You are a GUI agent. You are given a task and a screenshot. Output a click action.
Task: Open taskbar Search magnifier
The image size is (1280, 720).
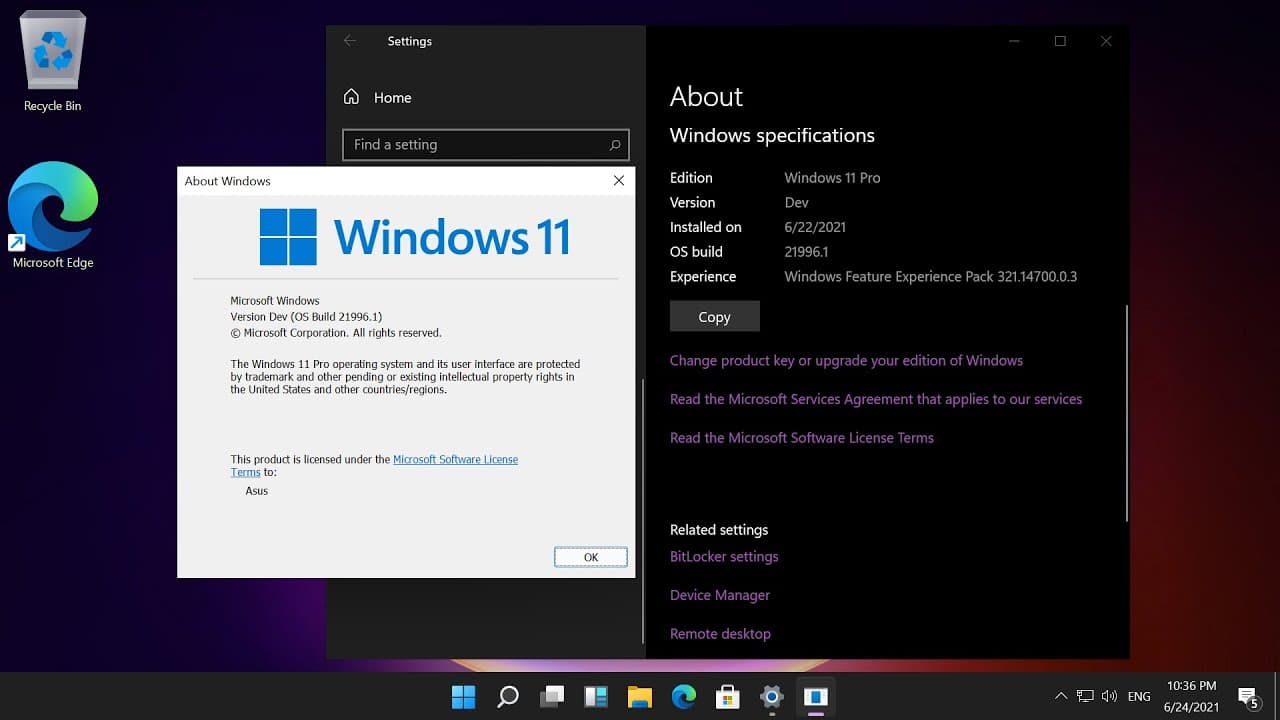[x=508, y=696]
